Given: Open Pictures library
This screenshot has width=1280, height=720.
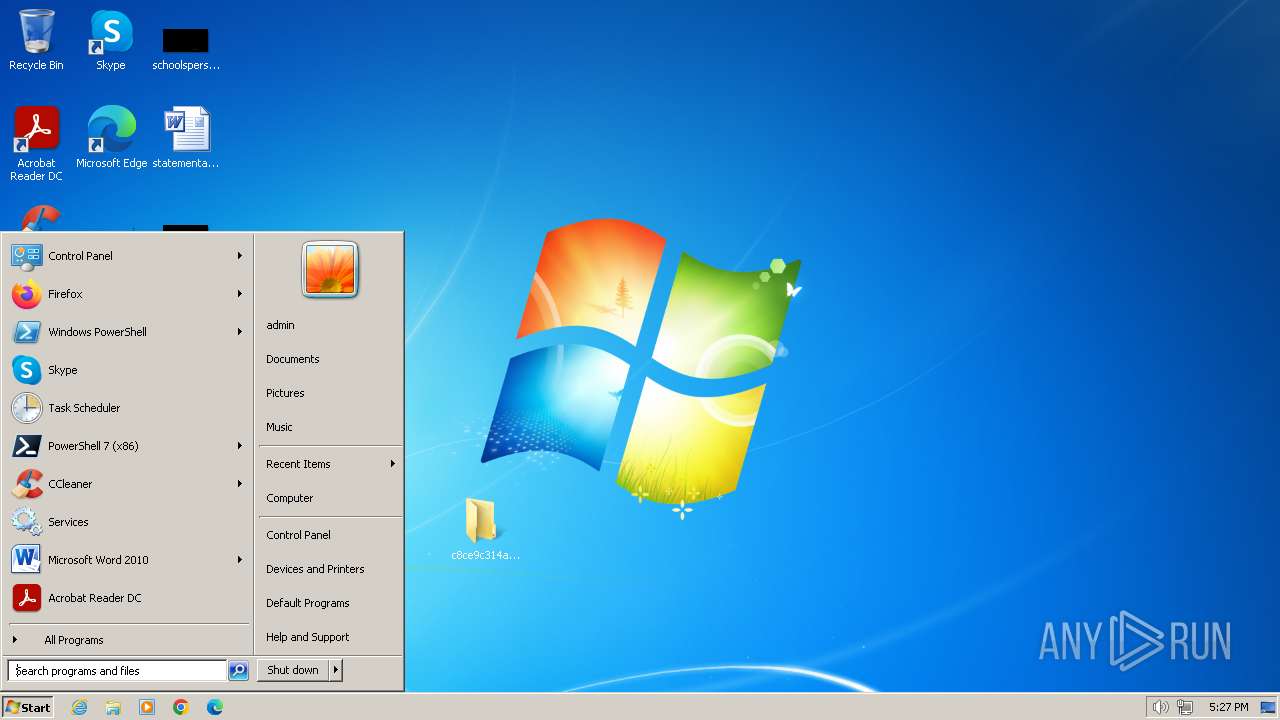Looking at the screenshot, I should [330, 393].
